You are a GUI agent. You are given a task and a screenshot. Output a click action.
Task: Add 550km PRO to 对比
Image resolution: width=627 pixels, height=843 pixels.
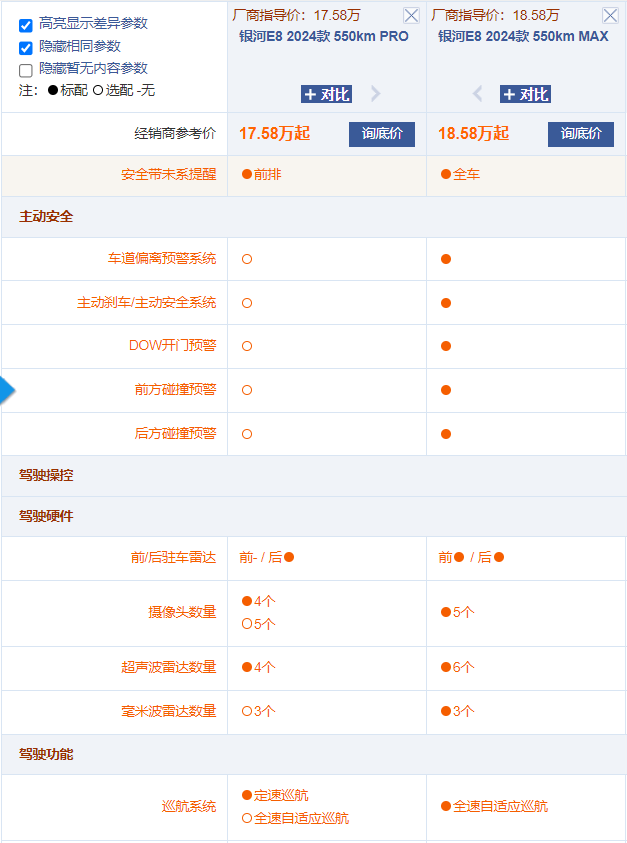tap(326, 94)
